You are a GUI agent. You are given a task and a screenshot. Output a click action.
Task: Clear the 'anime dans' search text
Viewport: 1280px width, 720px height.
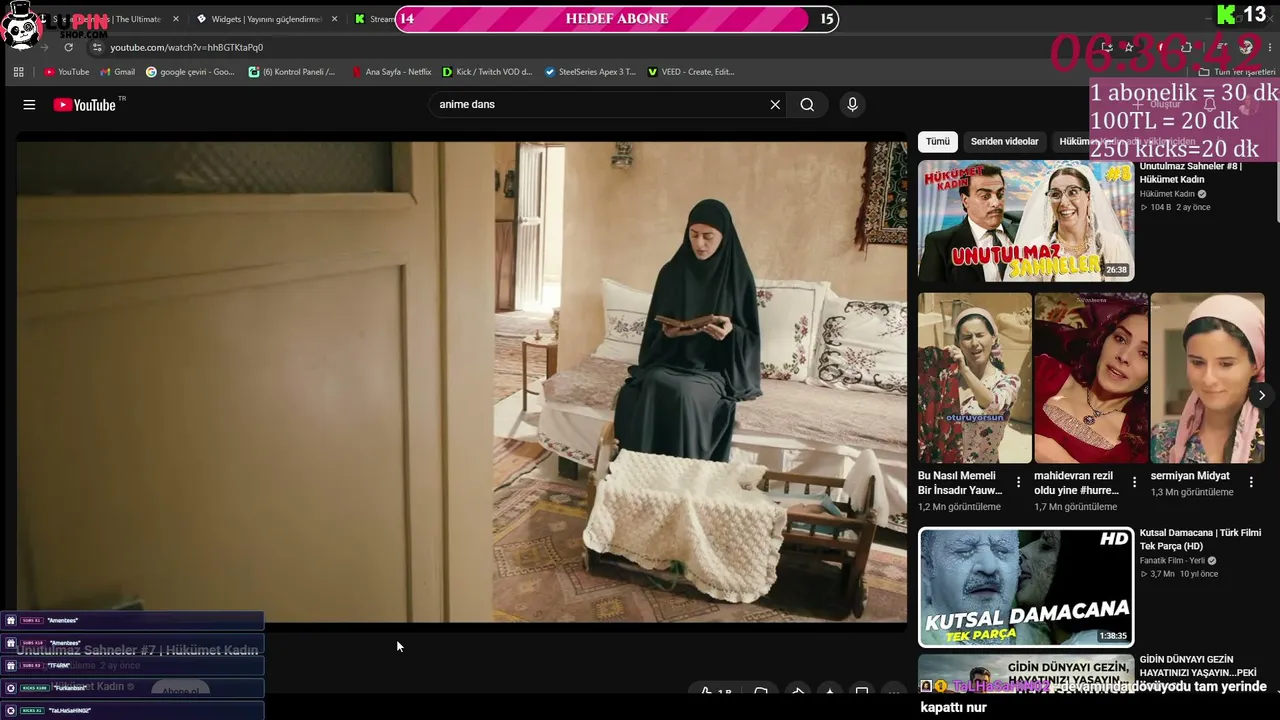click(x=775, y=105)
